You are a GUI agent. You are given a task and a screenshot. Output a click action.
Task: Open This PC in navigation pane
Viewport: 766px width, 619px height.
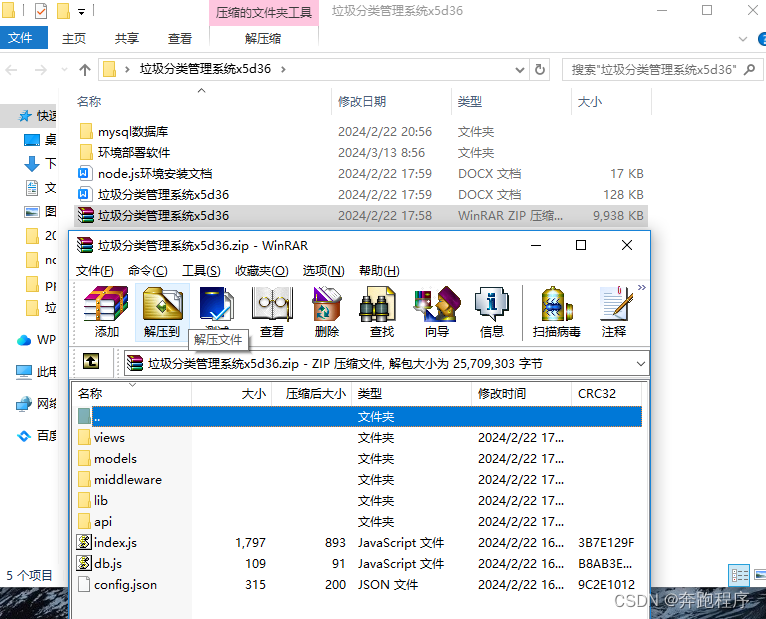click(x=37, y=372)
